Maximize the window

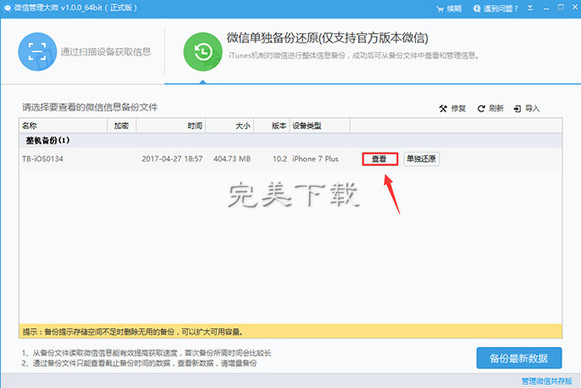tap(561, 7)
